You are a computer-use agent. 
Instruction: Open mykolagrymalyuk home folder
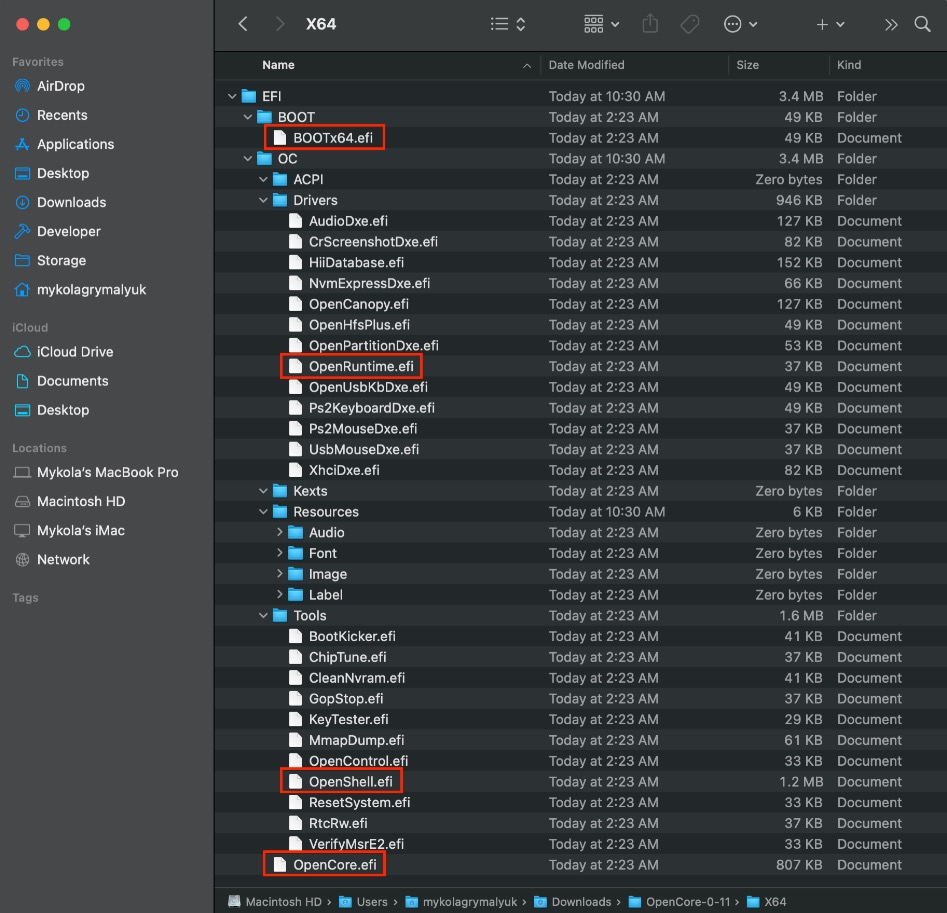coord(80,289)
